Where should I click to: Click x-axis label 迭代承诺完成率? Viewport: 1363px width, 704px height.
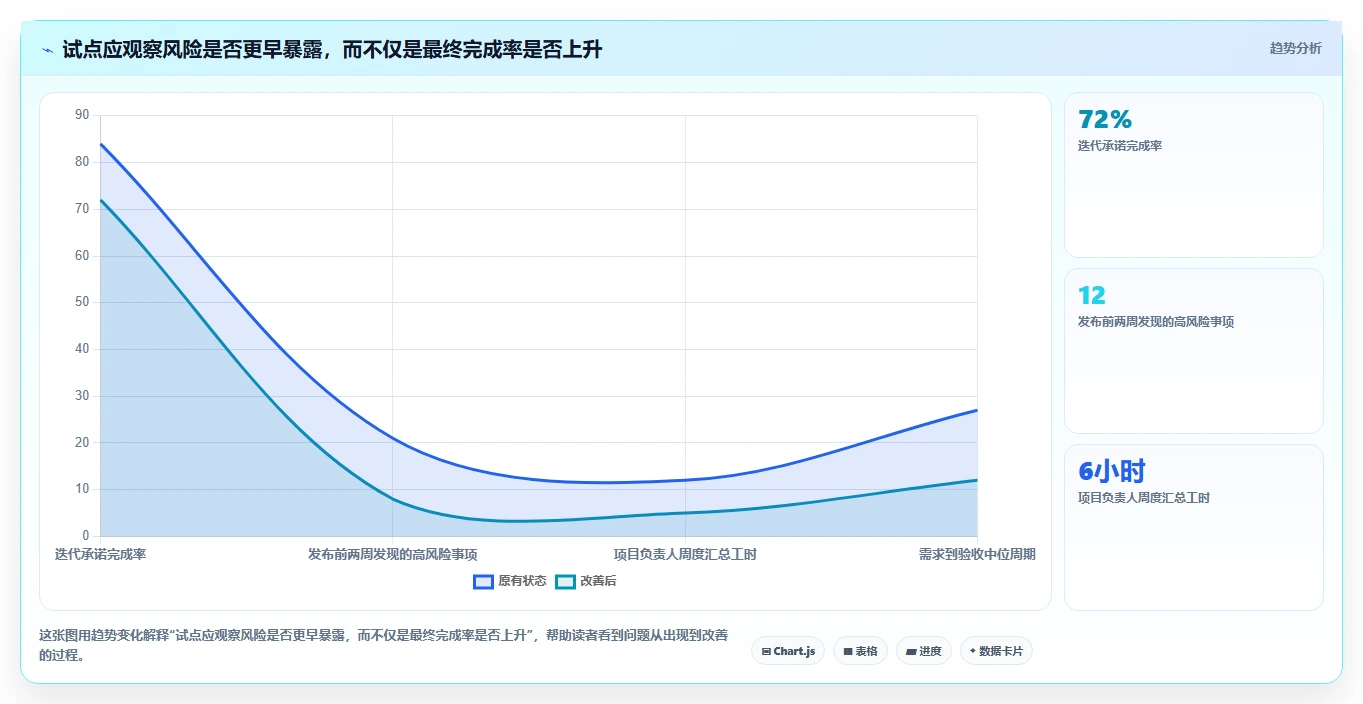click(x=100, y=554)
